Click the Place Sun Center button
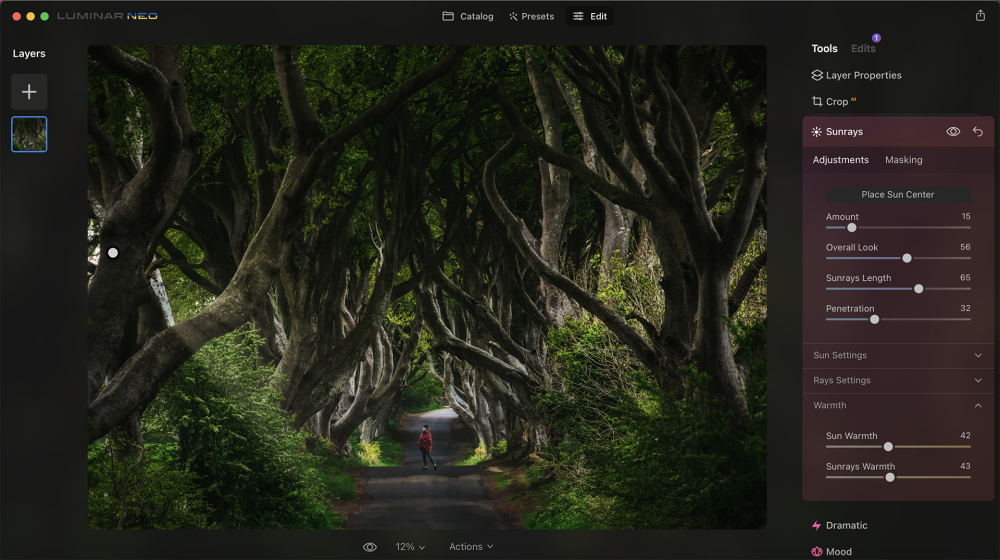Image resolution: width=1000 pixels, height=560 pixels. [x=897, y=195]
